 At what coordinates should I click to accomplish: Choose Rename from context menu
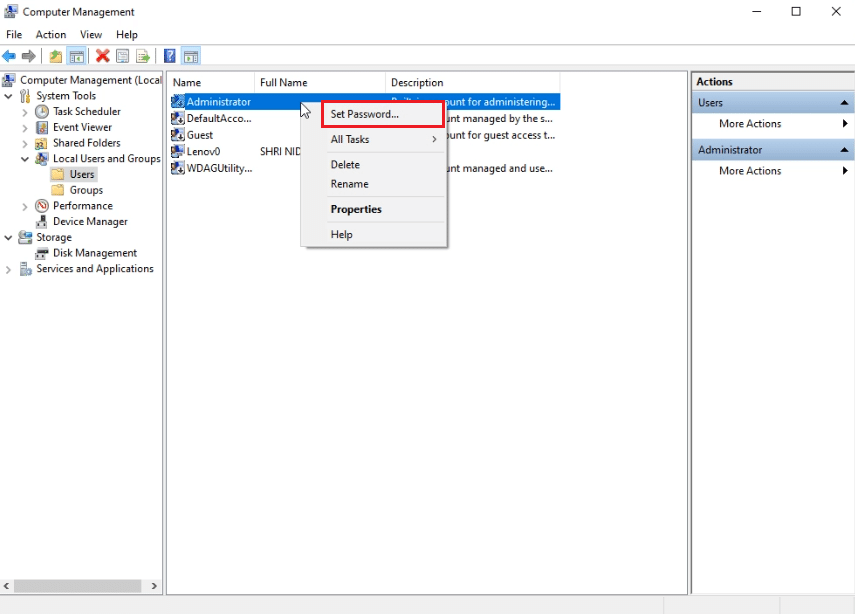(374, 184)
